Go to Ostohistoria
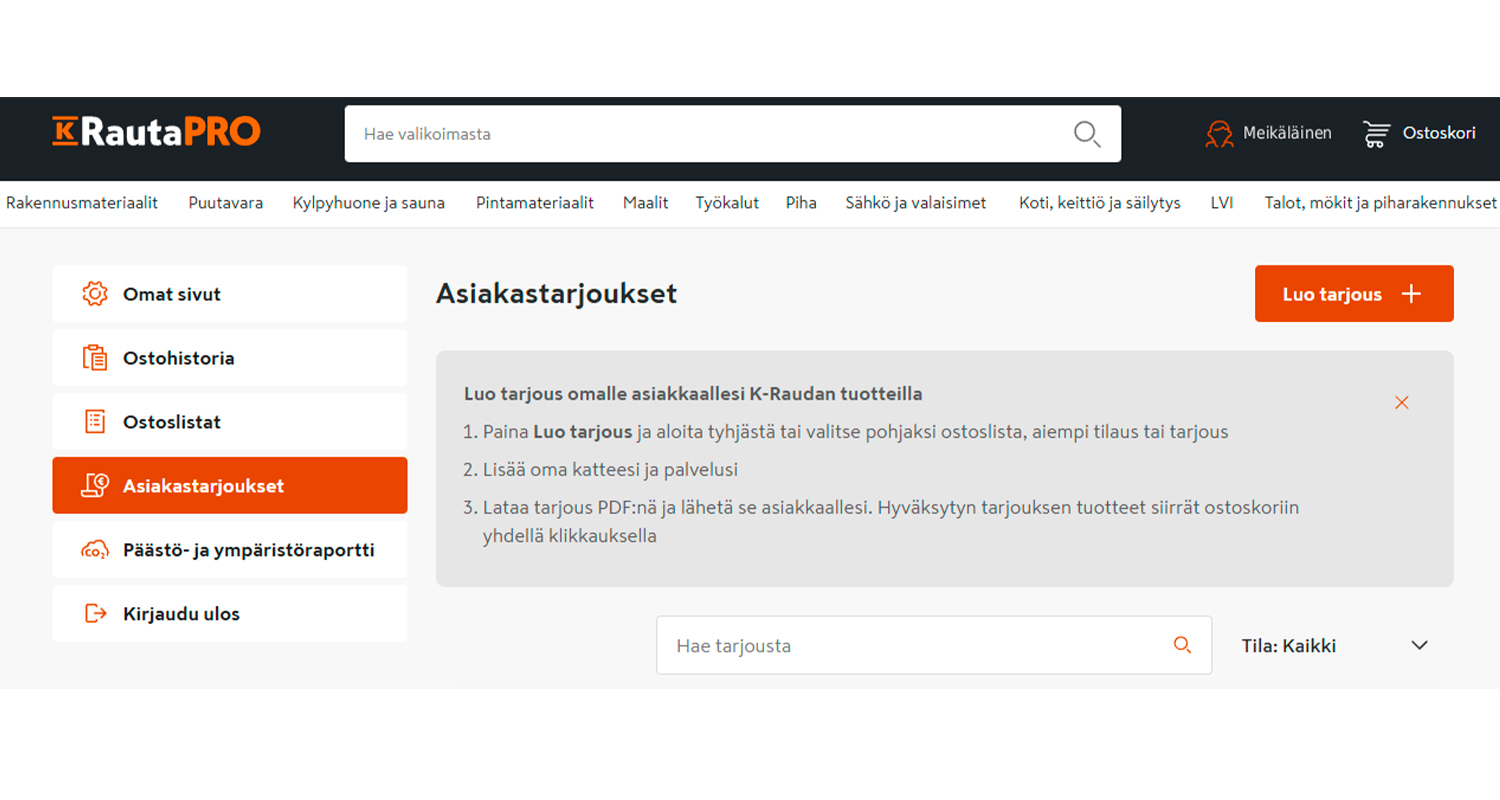This screenshot has height=800, width=1500. pyautogui.click(x=230, y=358)
